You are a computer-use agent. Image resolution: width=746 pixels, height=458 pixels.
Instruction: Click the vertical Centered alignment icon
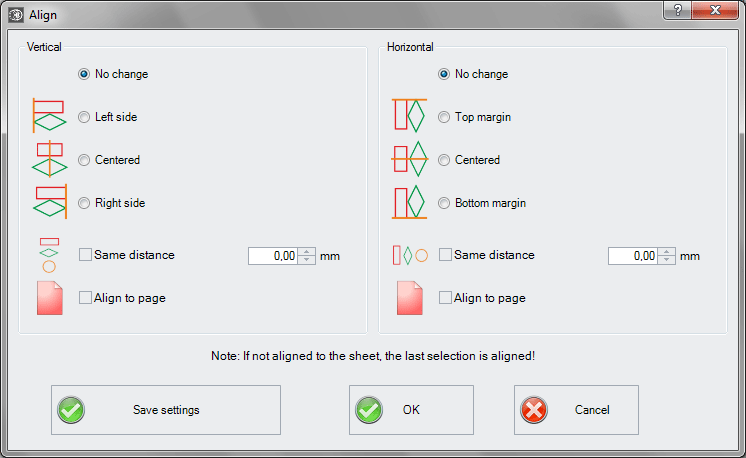click(49, 159)
